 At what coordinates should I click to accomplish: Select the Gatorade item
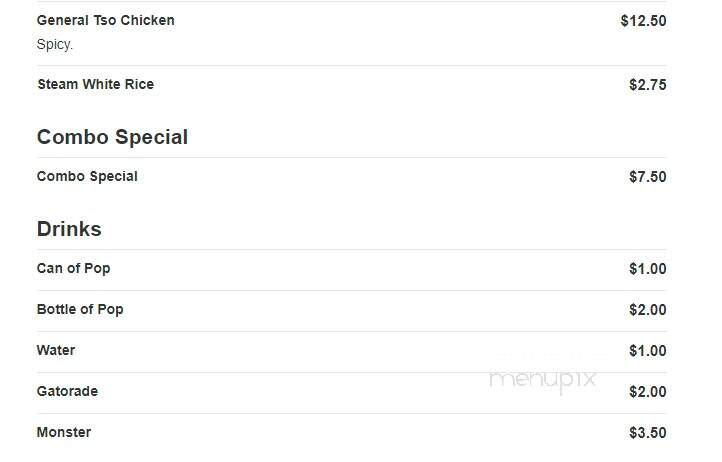[x=67, y=392]
